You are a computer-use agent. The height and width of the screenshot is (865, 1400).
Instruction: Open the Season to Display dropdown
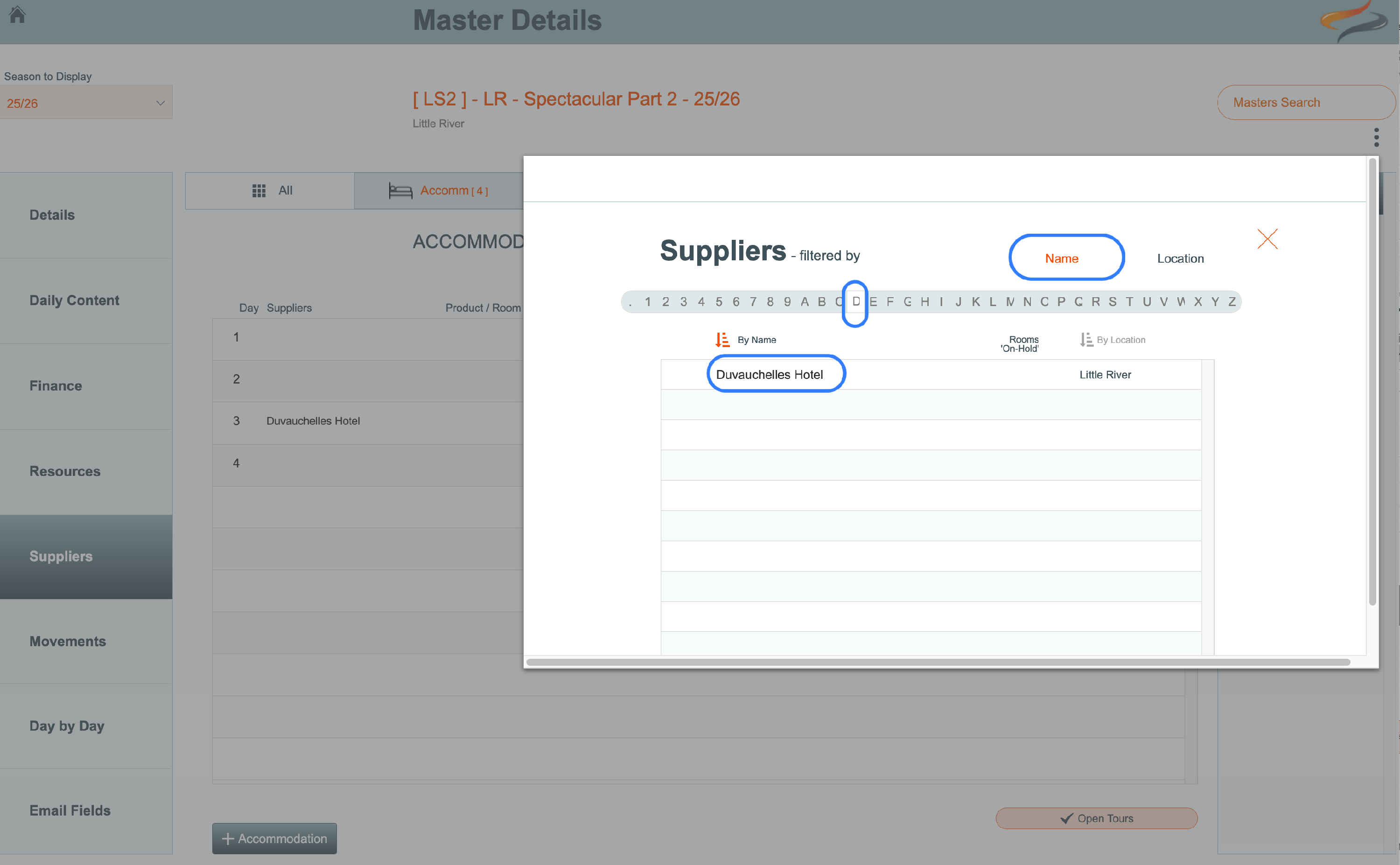click(x=86, y=103)
